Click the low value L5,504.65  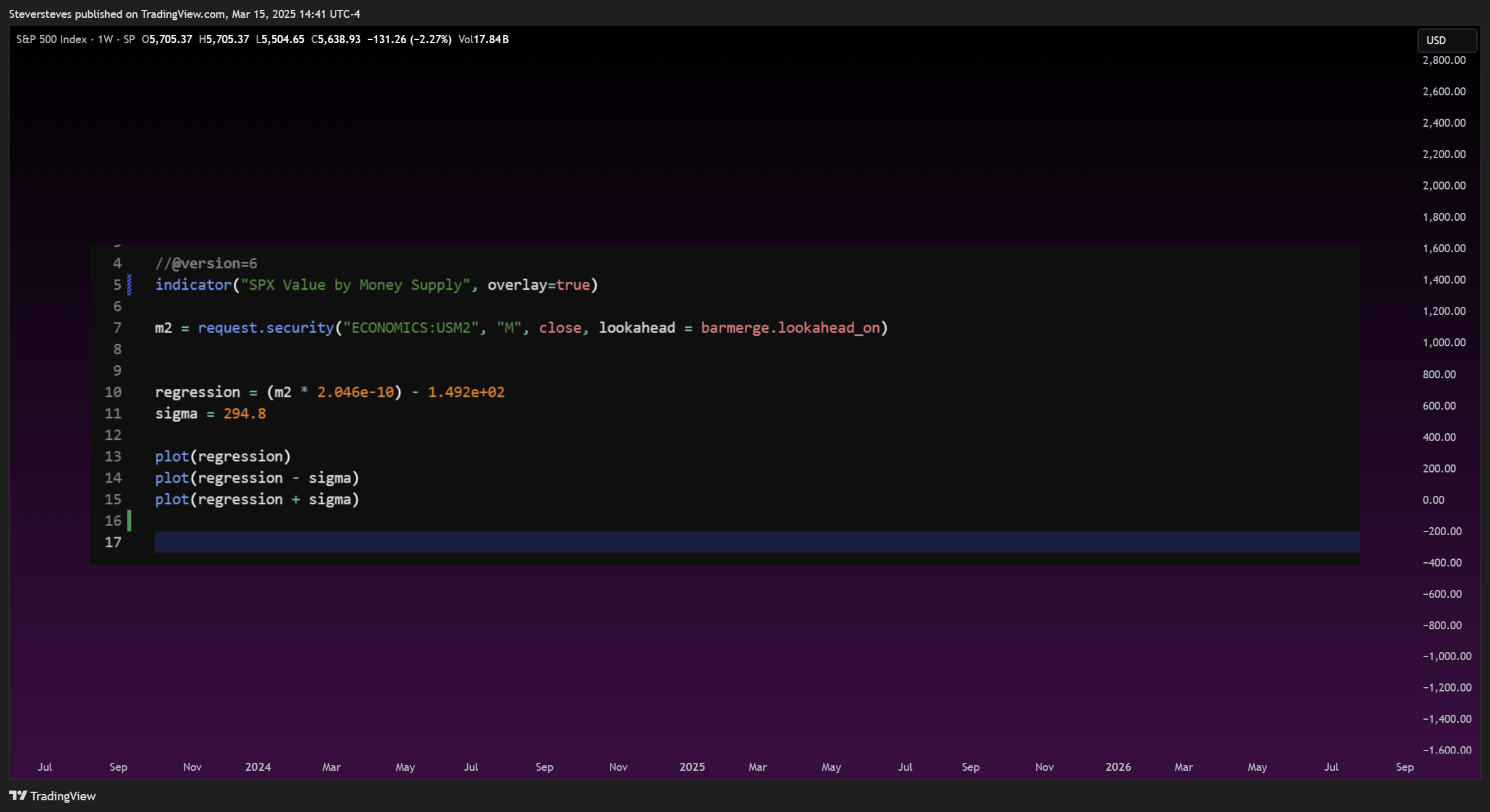click(280, 39)
